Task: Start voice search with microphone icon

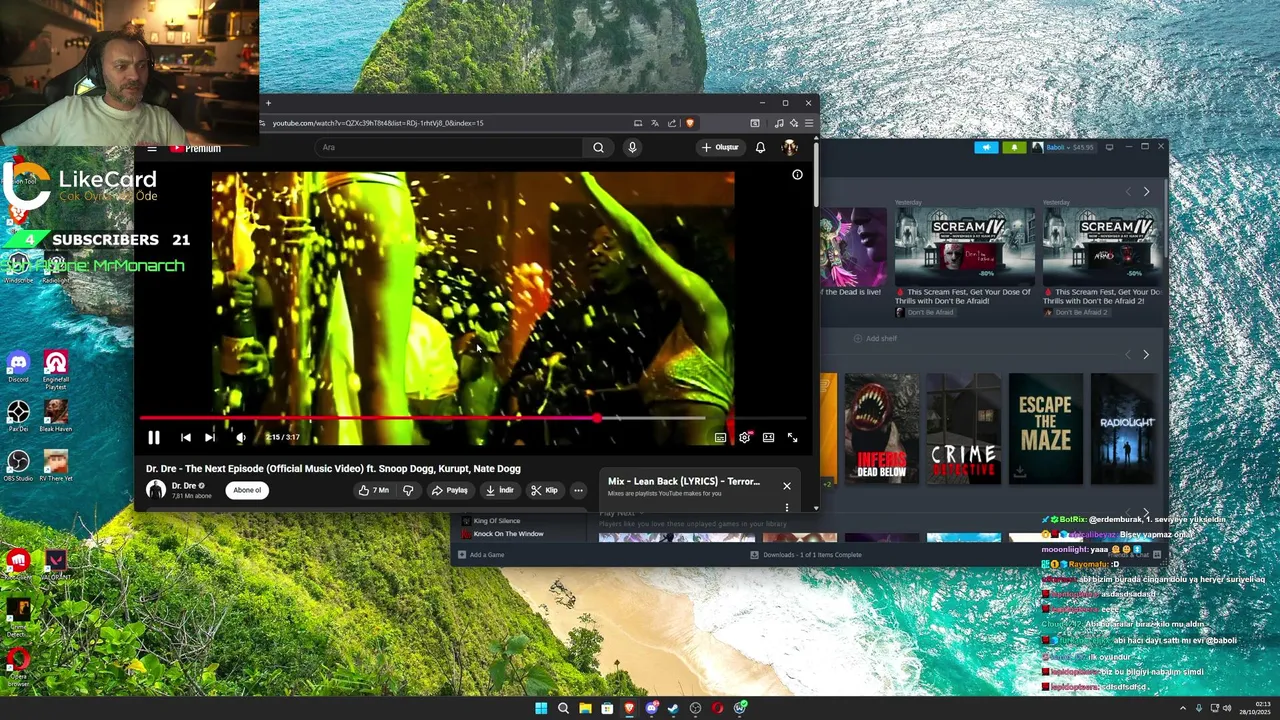Action: (632, 147)
